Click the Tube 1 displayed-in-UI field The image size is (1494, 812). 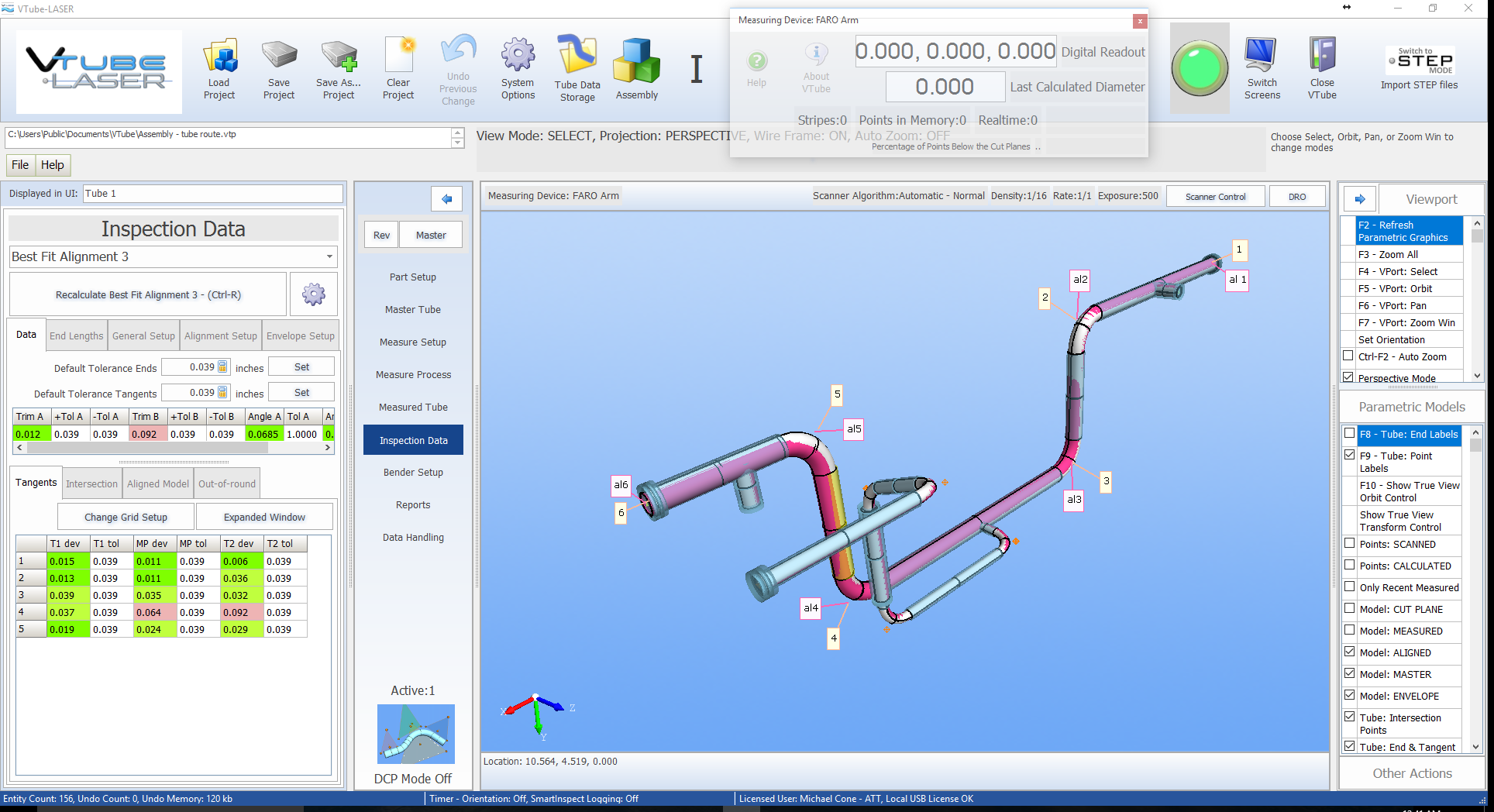tap(212, 194)
